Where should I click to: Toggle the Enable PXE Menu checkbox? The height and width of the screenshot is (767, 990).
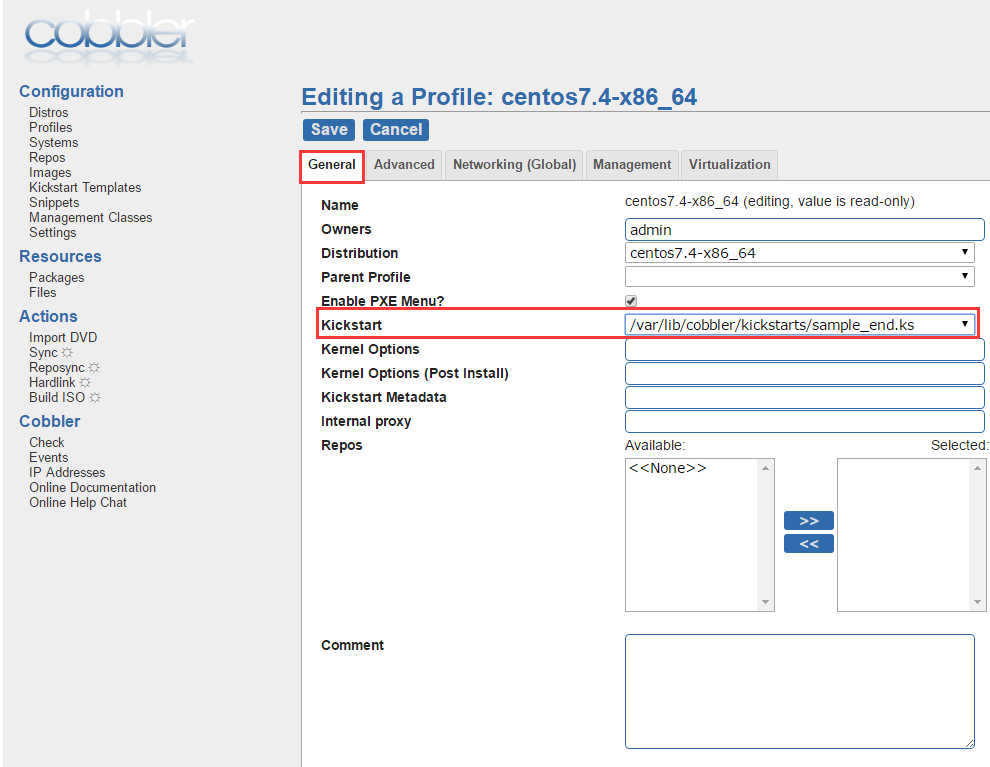coord(631,301)
